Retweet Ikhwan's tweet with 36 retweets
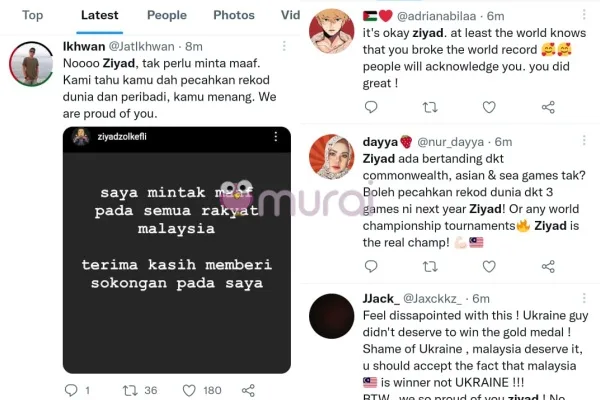This screenshot has height=400, width=600. (130, 390)
